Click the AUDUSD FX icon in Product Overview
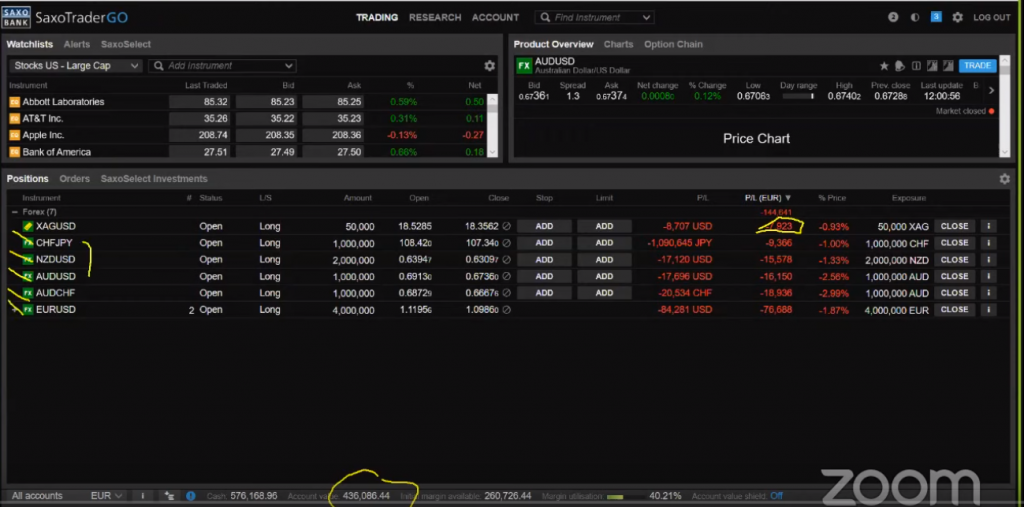Viewport: 1024px width, 507px height. (524, 65)
